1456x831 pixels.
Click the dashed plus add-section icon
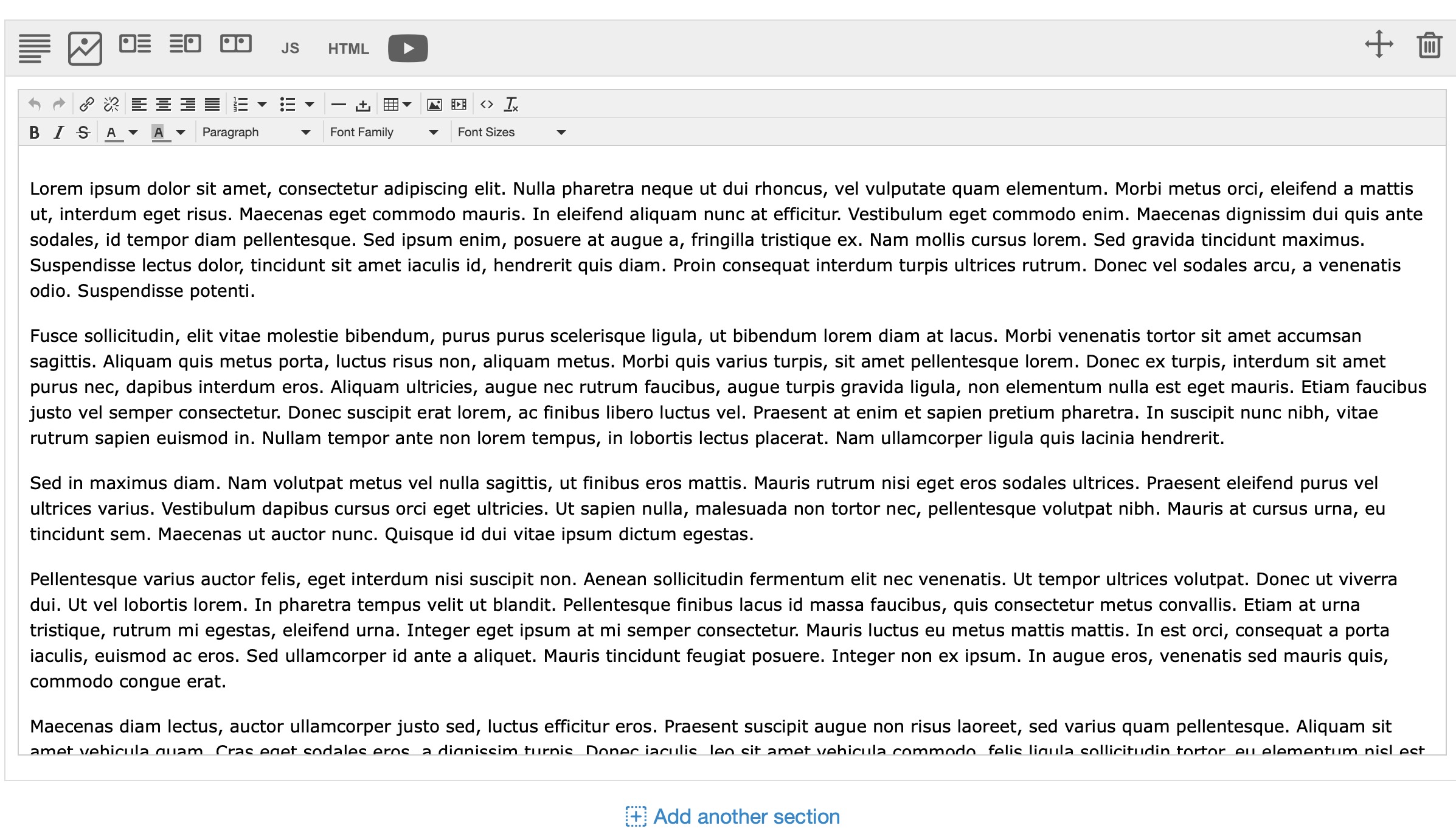[x=636, y=816]
